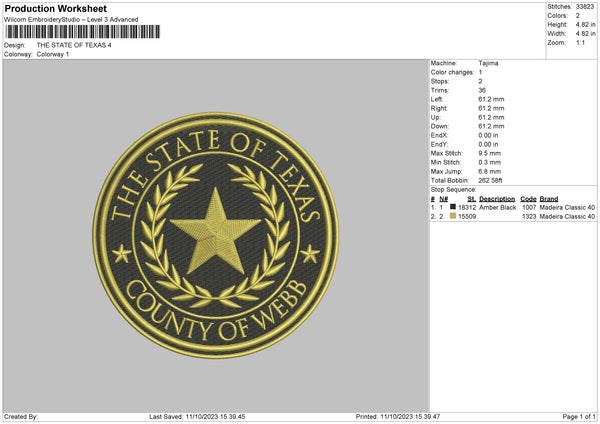This screenshot has width=600, height=424.
Task: Click the 'Stops:' label
Action: (440, 82)
